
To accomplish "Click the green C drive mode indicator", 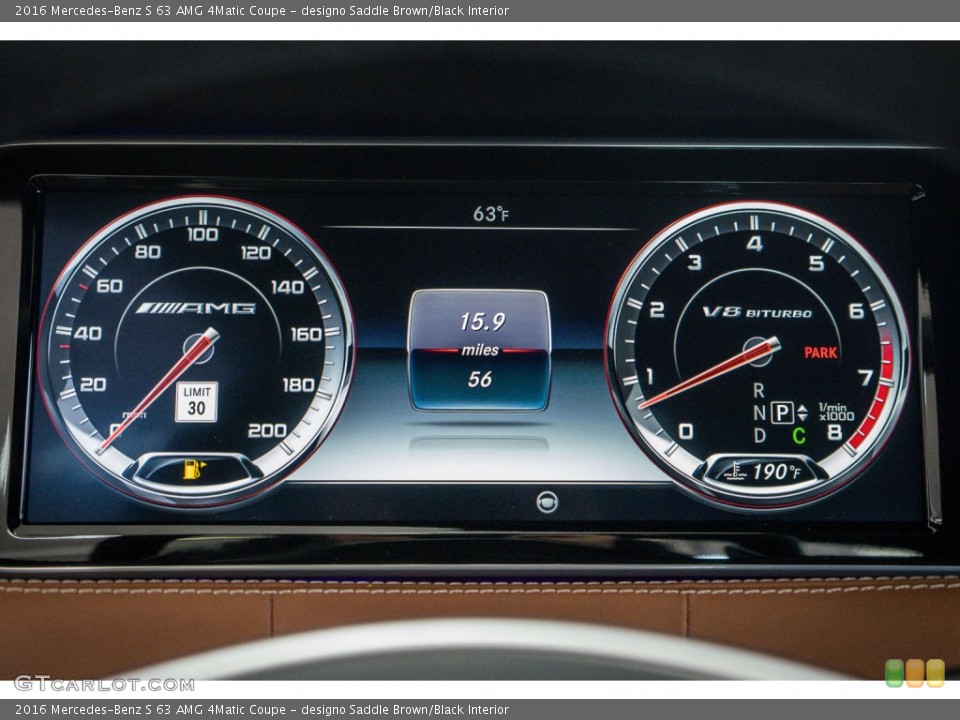I will pyautogui.click(x=798, y=436).
